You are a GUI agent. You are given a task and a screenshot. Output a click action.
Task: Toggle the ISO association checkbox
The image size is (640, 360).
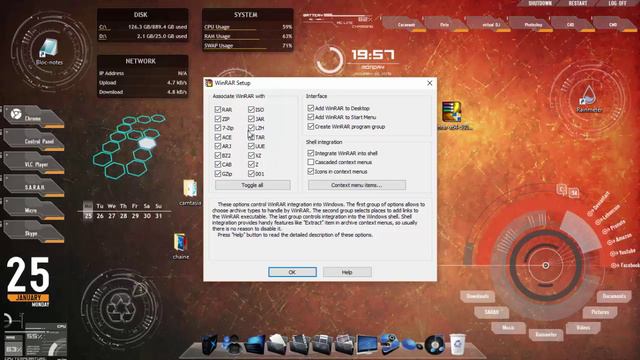[251, 109]
